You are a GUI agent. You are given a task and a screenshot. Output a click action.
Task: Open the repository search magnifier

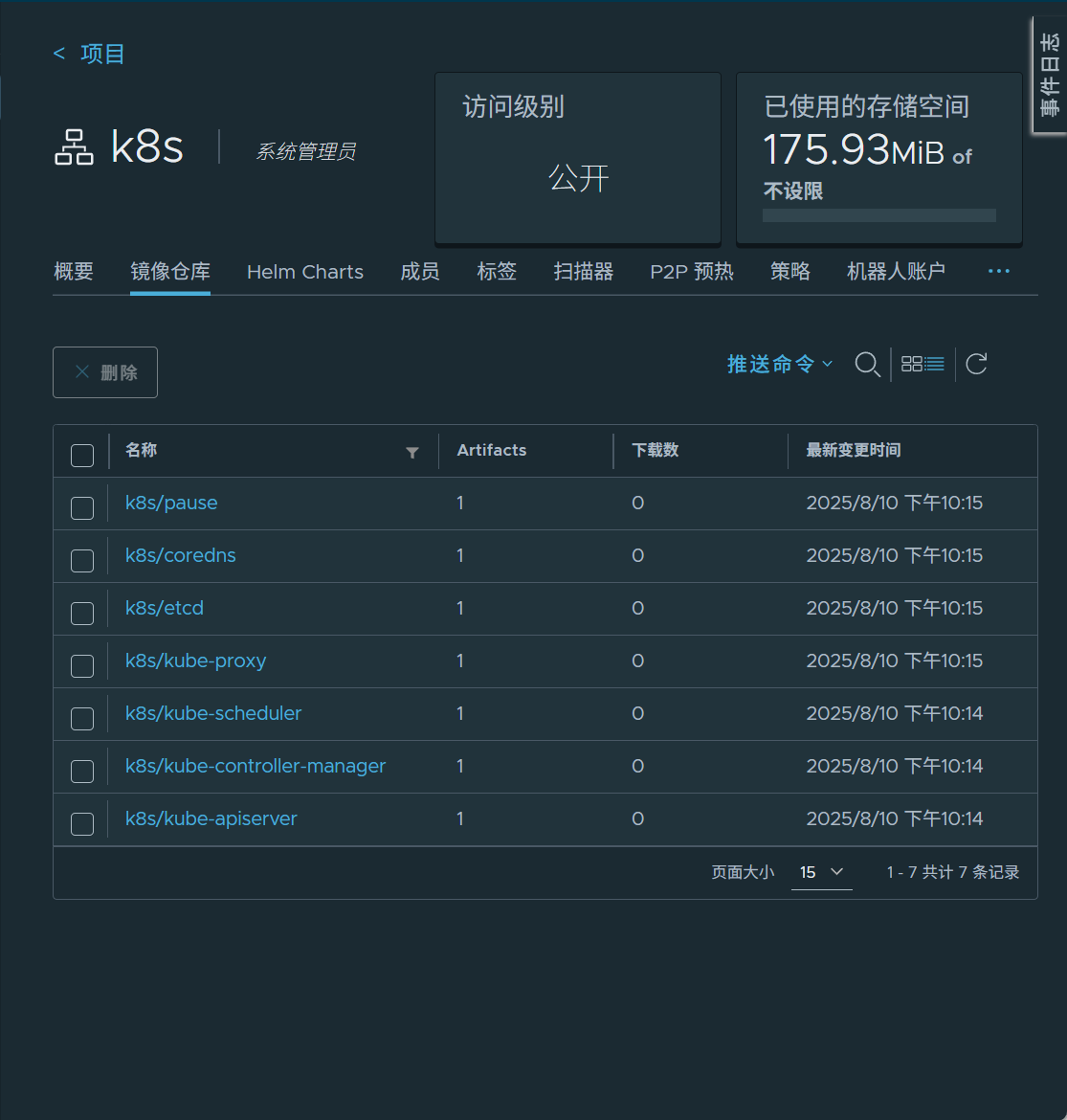tap(867, 365)
